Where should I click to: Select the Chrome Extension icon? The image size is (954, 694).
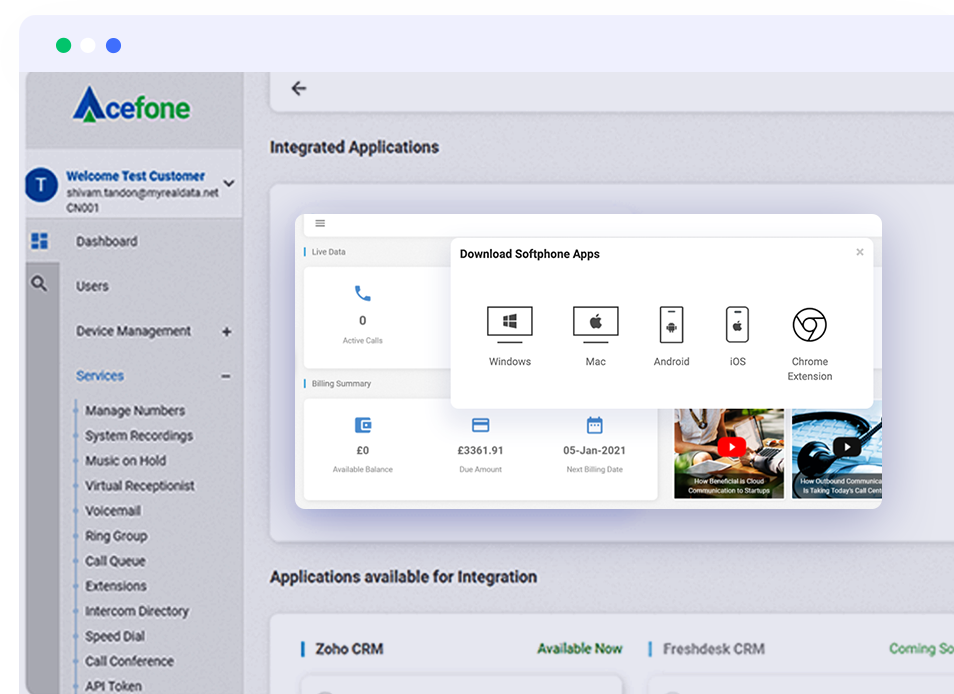pos(810,325)
